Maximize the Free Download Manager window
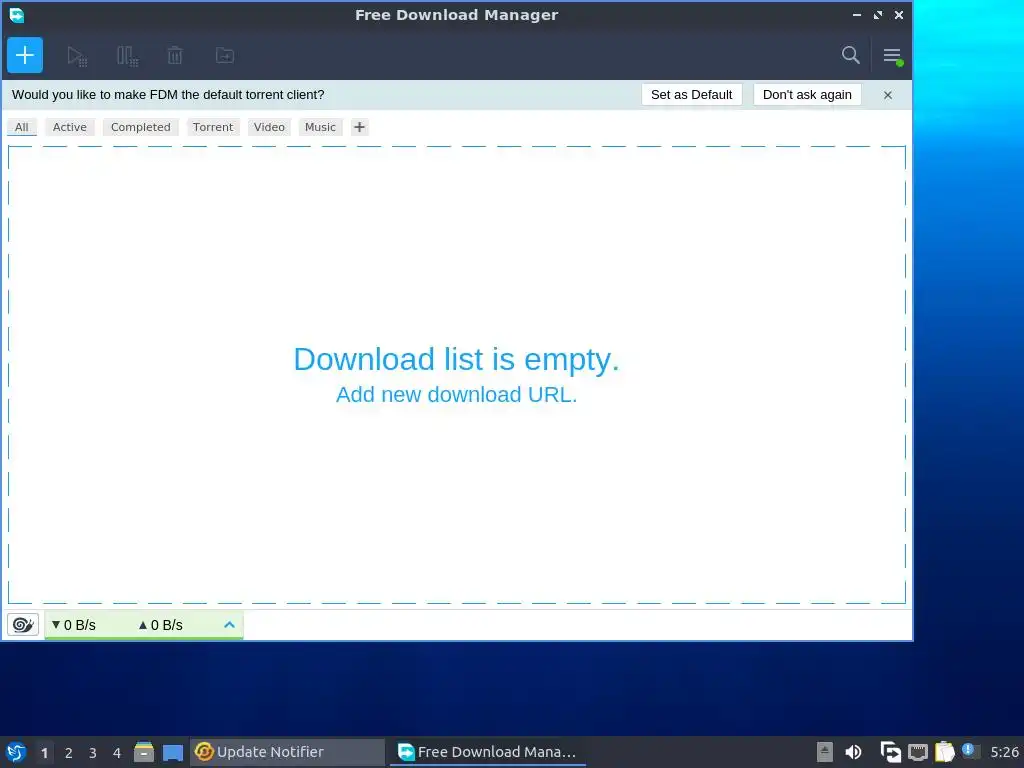The width and height of the screenshot is (1024, 768). [x=878, y=15]
